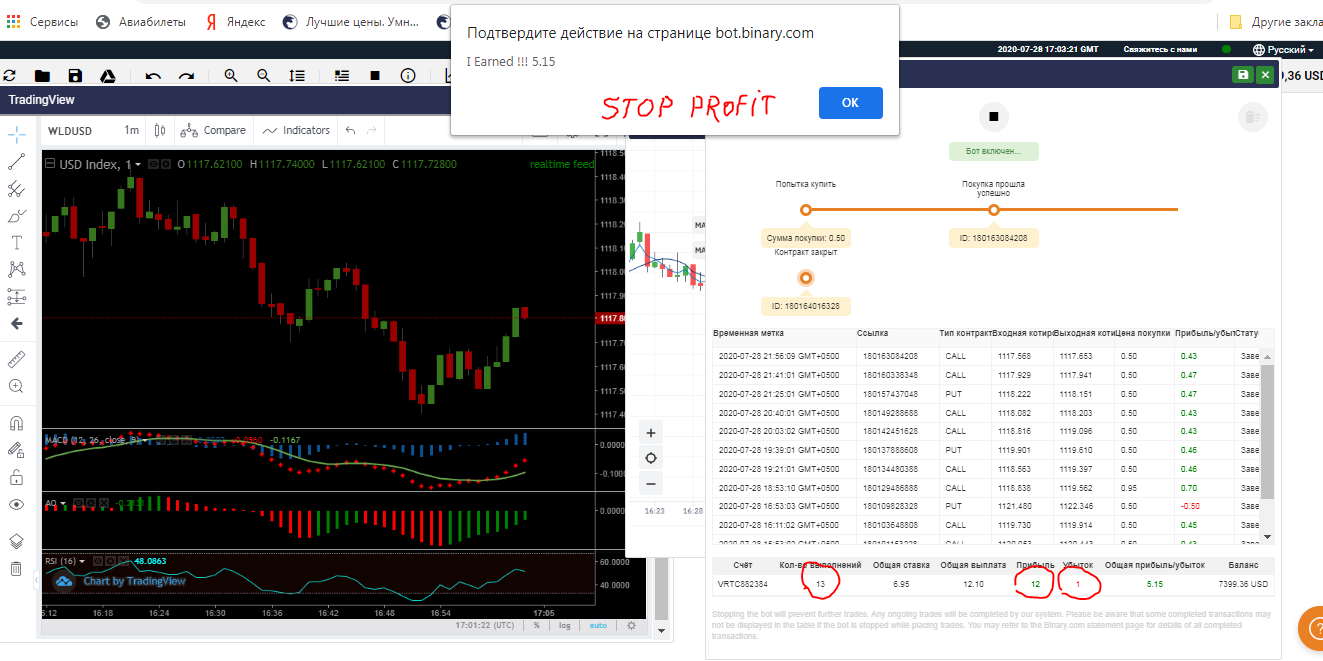Hide all drawings with the eye icon

pos(17,504)
